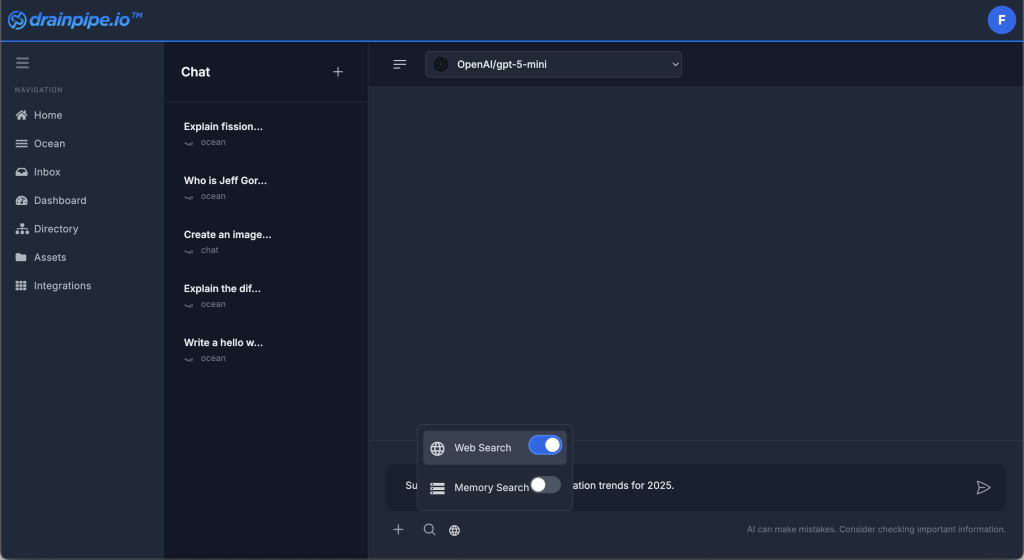Click the drainpipe.io logo

click(x=75, y=20)
